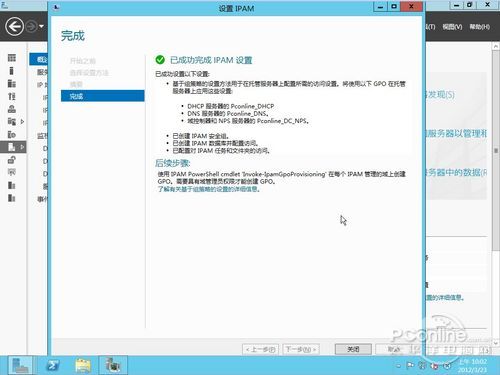The height and width of the screenshot is (375, 500).
Task: Click the 已创建 IPAM 安全组 bullet
Action: click(x=200, y=136)
